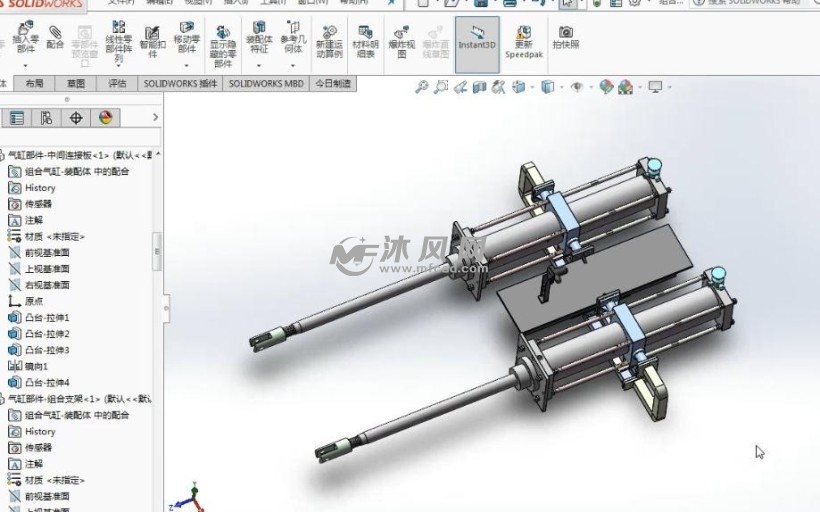Open the 评估 tab
The height and width of the screenshot is (512, 820).
coord(118,84)
